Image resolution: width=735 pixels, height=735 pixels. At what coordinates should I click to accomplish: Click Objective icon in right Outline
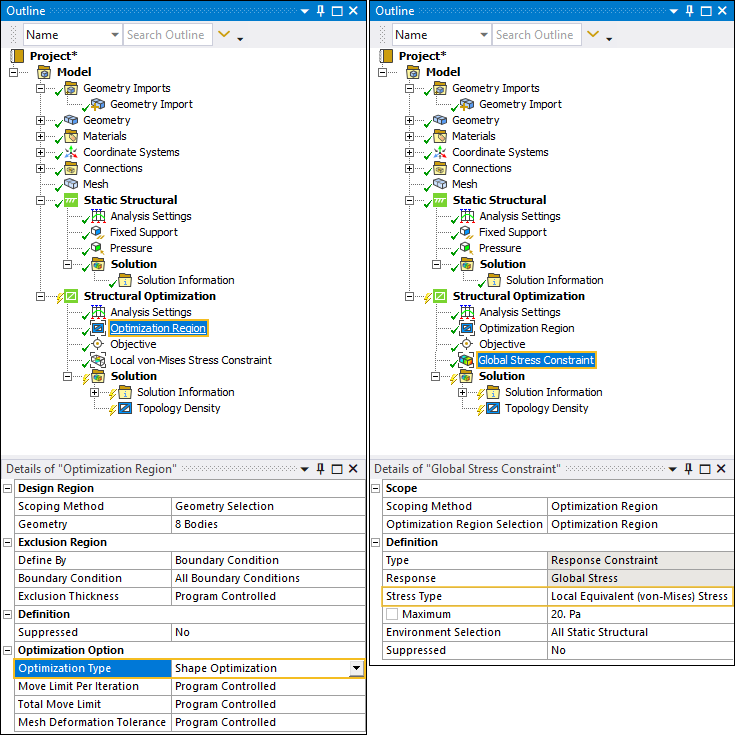click(466, 344)
